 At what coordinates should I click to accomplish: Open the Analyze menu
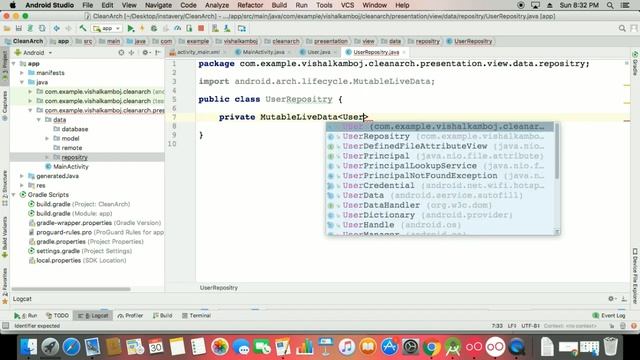click(x=217, y=5)
